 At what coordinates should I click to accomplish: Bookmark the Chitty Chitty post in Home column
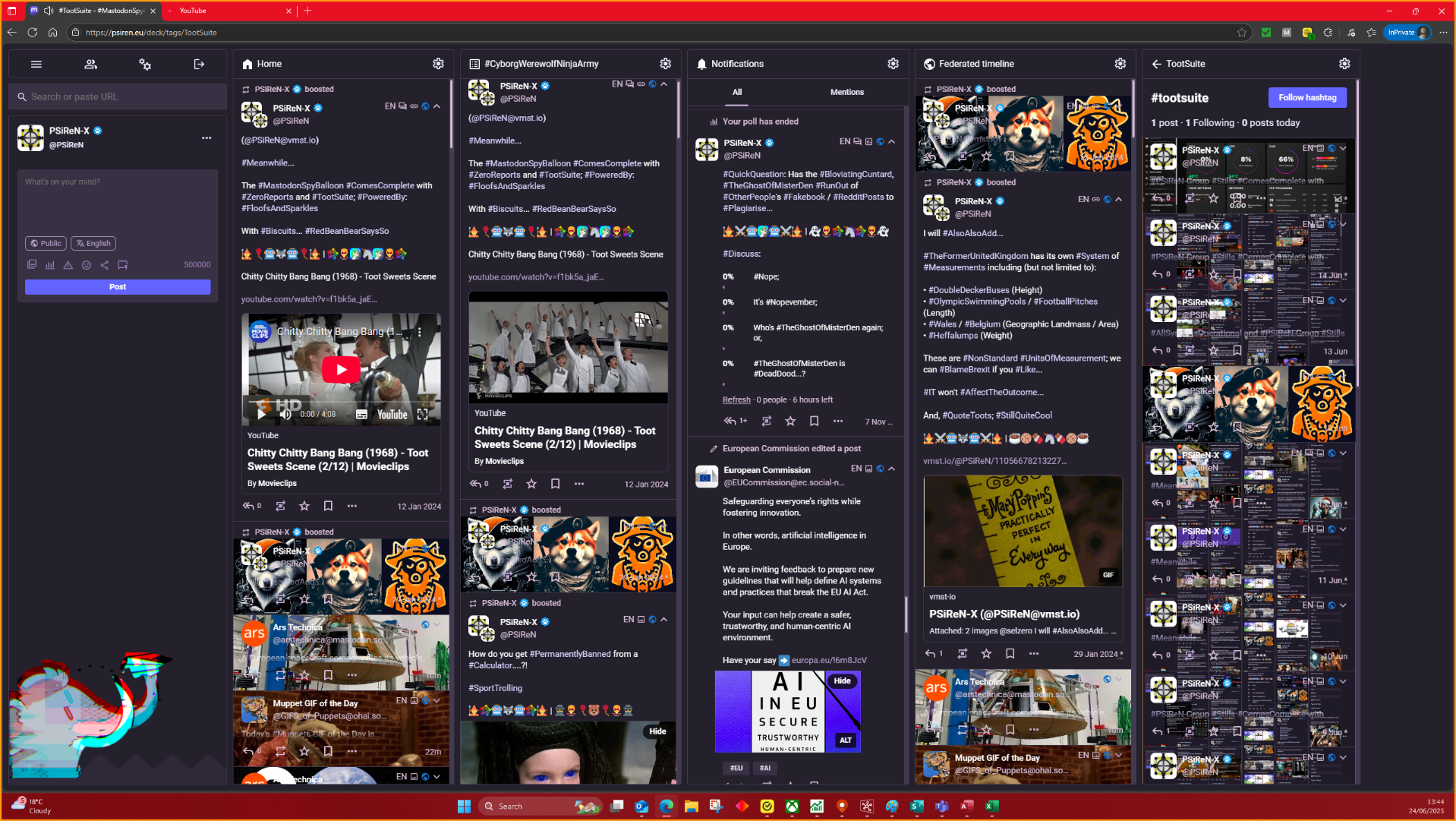point(328,506)
